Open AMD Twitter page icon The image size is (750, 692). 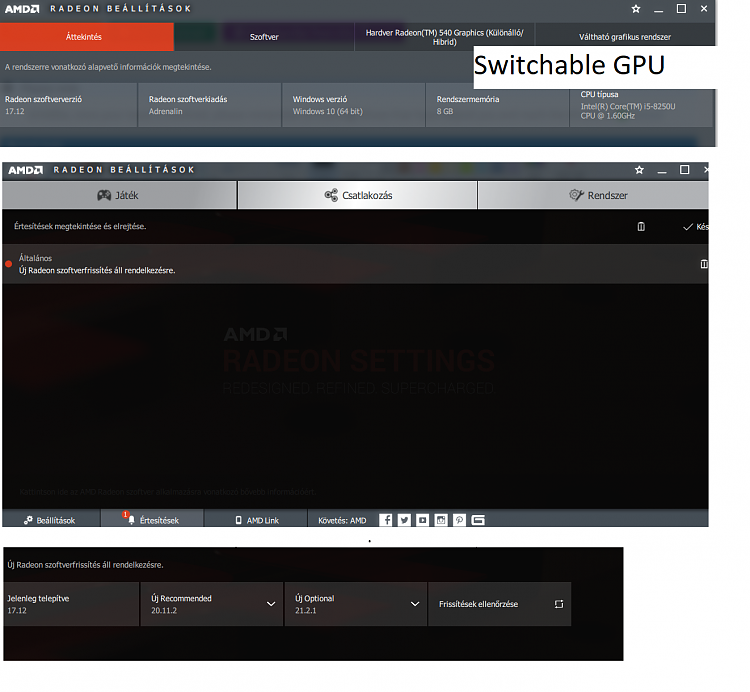click(404, 520)
